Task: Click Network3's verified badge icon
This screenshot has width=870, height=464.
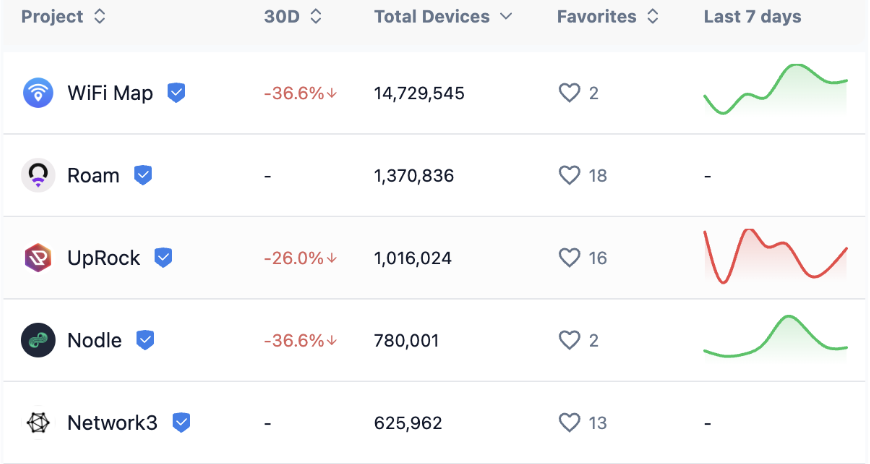Action: (181, 423)
